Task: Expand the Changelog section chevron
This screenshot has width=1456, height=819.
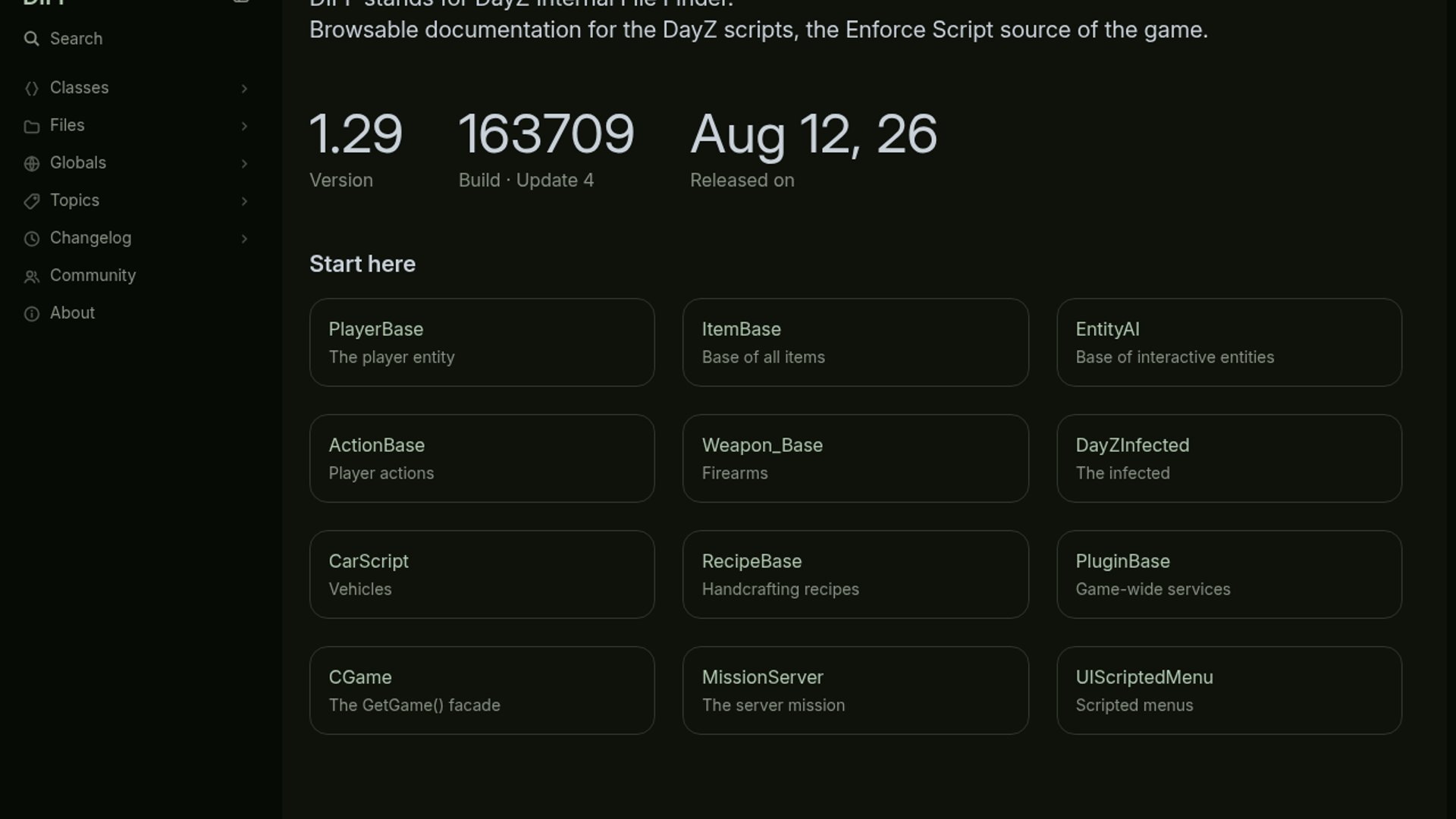Action: (244, 239)
